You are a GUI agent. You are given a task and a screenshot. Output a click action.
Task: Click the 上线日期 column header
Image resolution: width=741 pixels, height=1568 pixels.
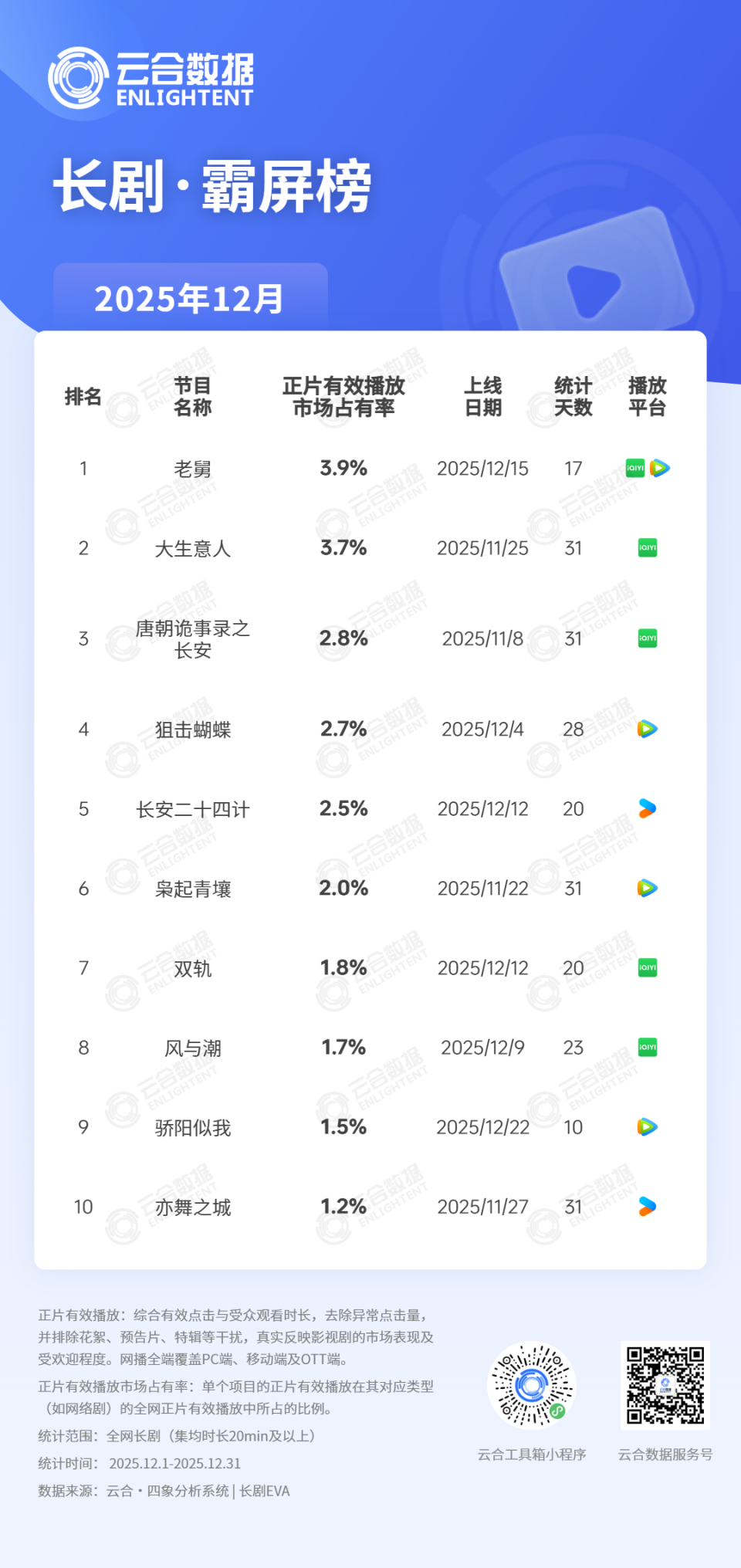coord(483,396)
